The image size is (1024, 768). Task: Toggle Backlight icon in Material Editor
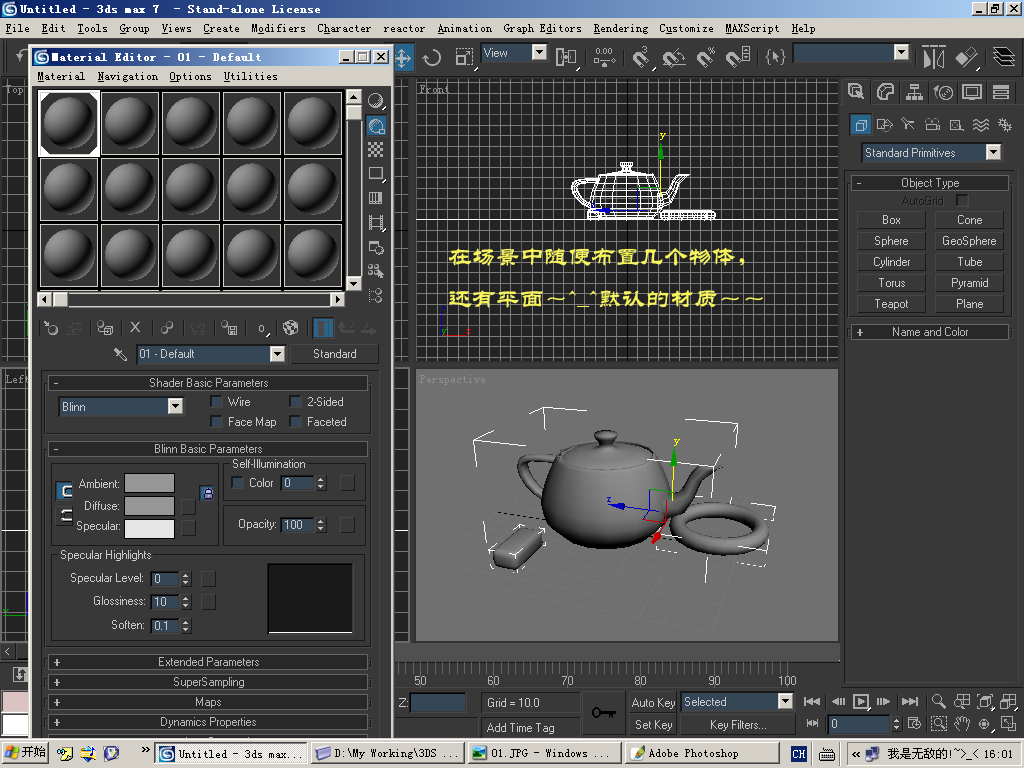pos(376,125)
